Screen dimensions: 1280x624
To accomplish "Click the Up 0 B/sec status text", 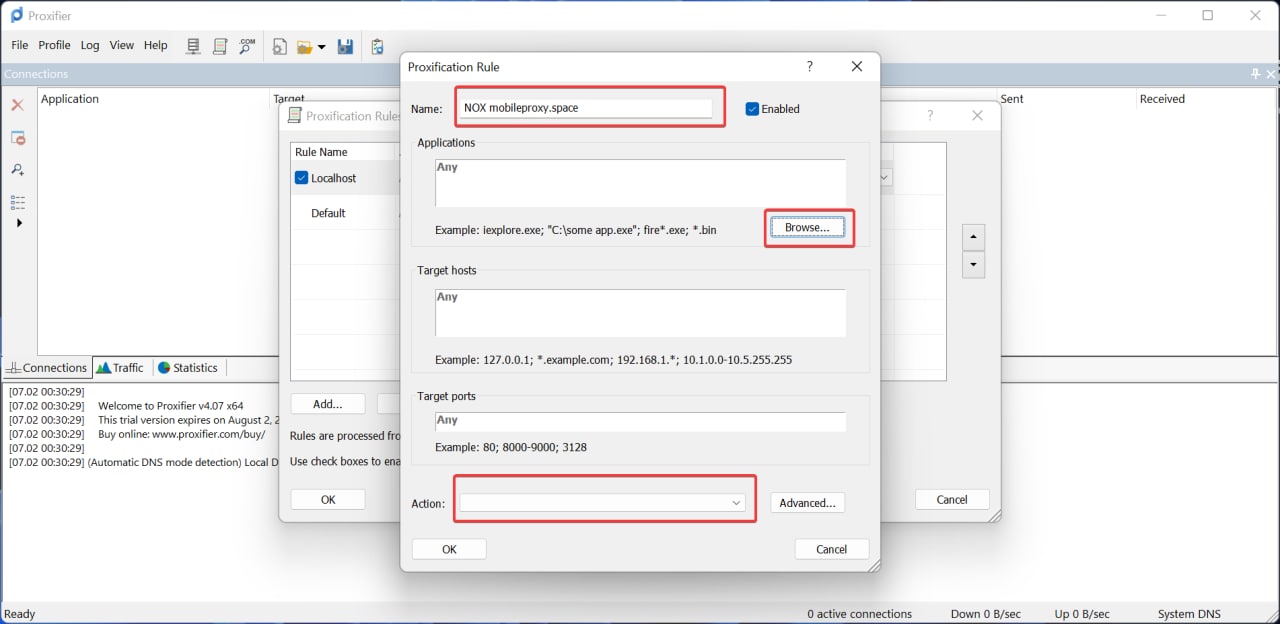I will pyautogui.click(x=1082, y=614).
